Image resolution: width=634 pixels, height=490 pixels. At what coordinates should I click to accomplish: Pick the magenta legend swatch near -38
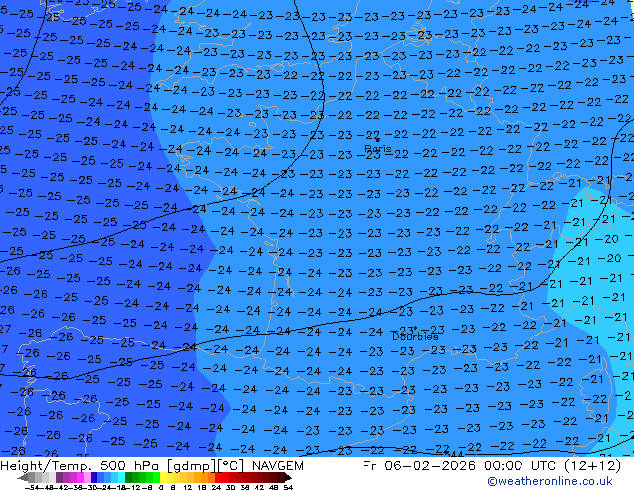(80, 477)
